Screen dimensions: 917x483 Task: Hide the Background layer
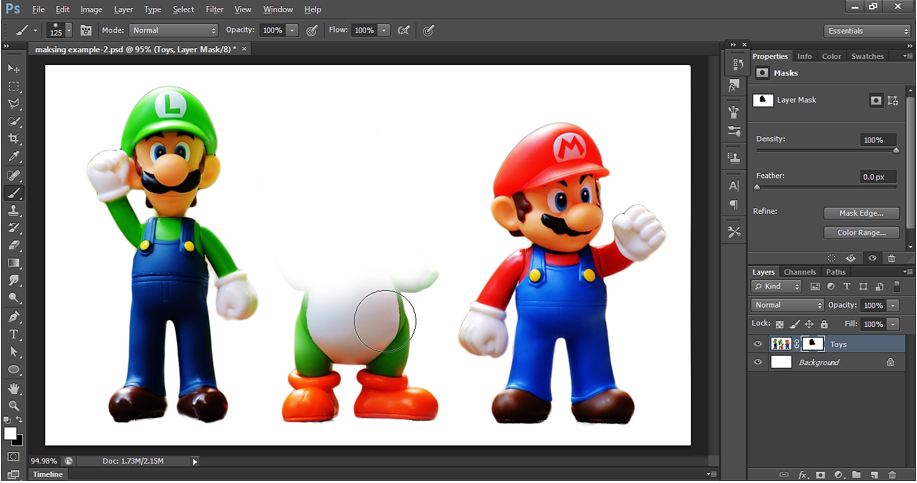(758, 363)
